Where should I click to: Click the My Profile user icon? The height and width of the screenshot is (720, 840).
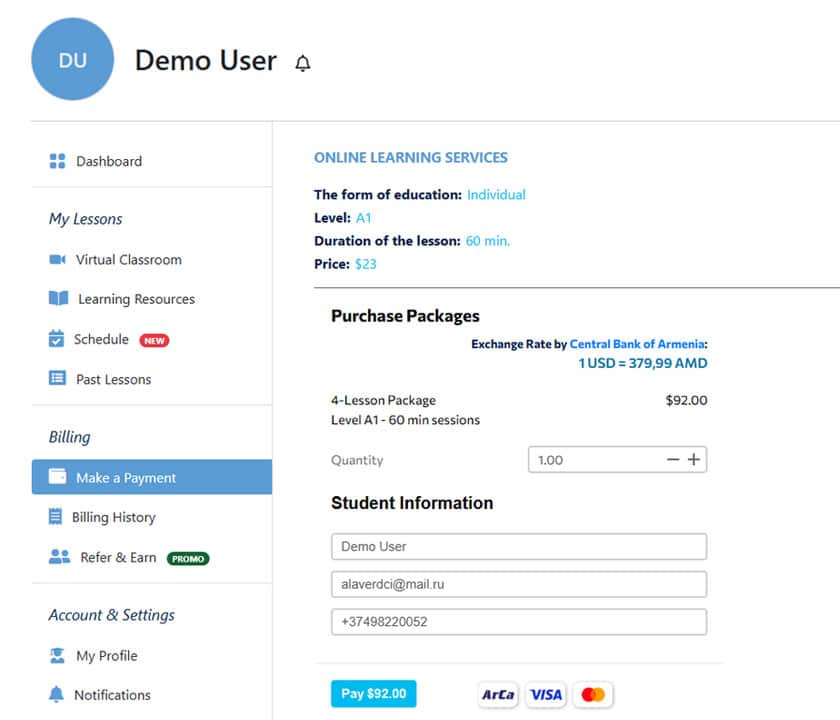[57, 656]
